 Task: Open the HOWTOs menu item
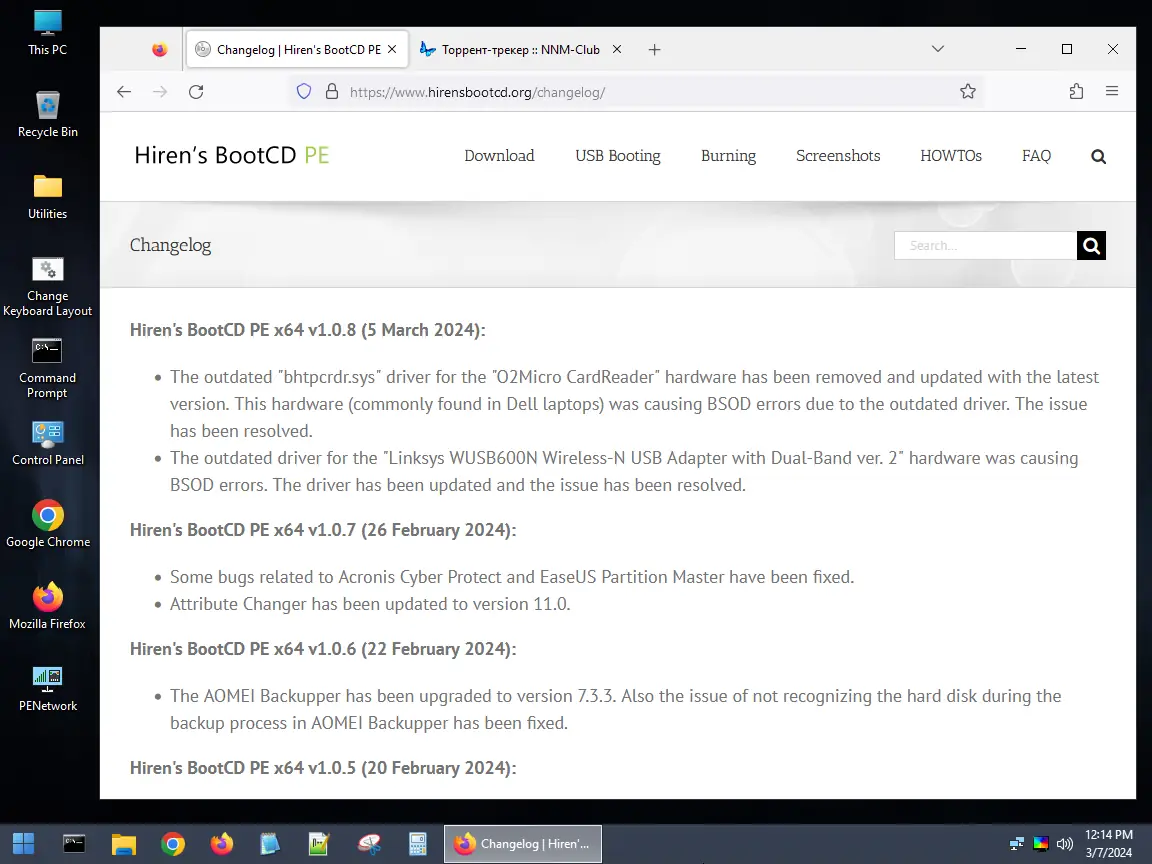[x=951, y=156]
